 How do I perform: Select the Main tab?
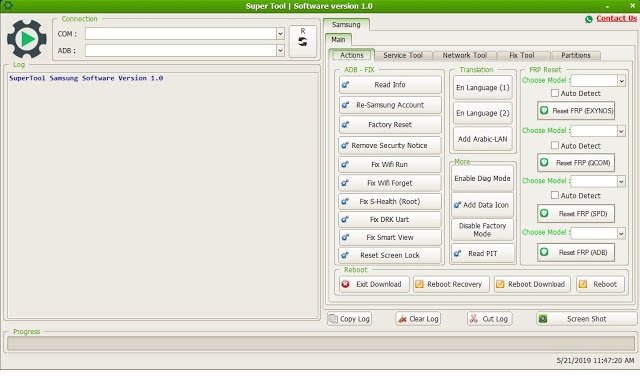[338, 40]
